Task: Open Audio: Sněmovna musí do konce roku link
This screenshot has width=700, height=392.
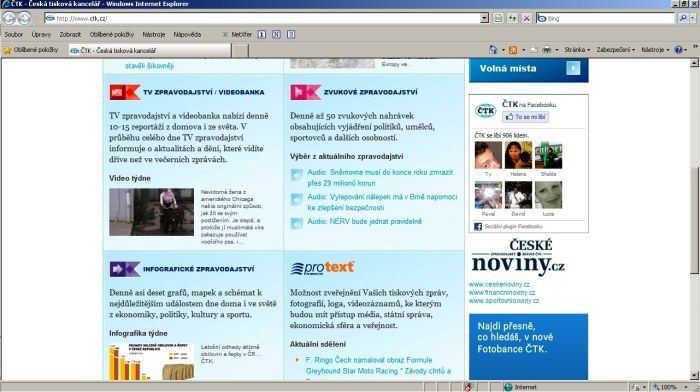Action: click(x=380, y=178)
